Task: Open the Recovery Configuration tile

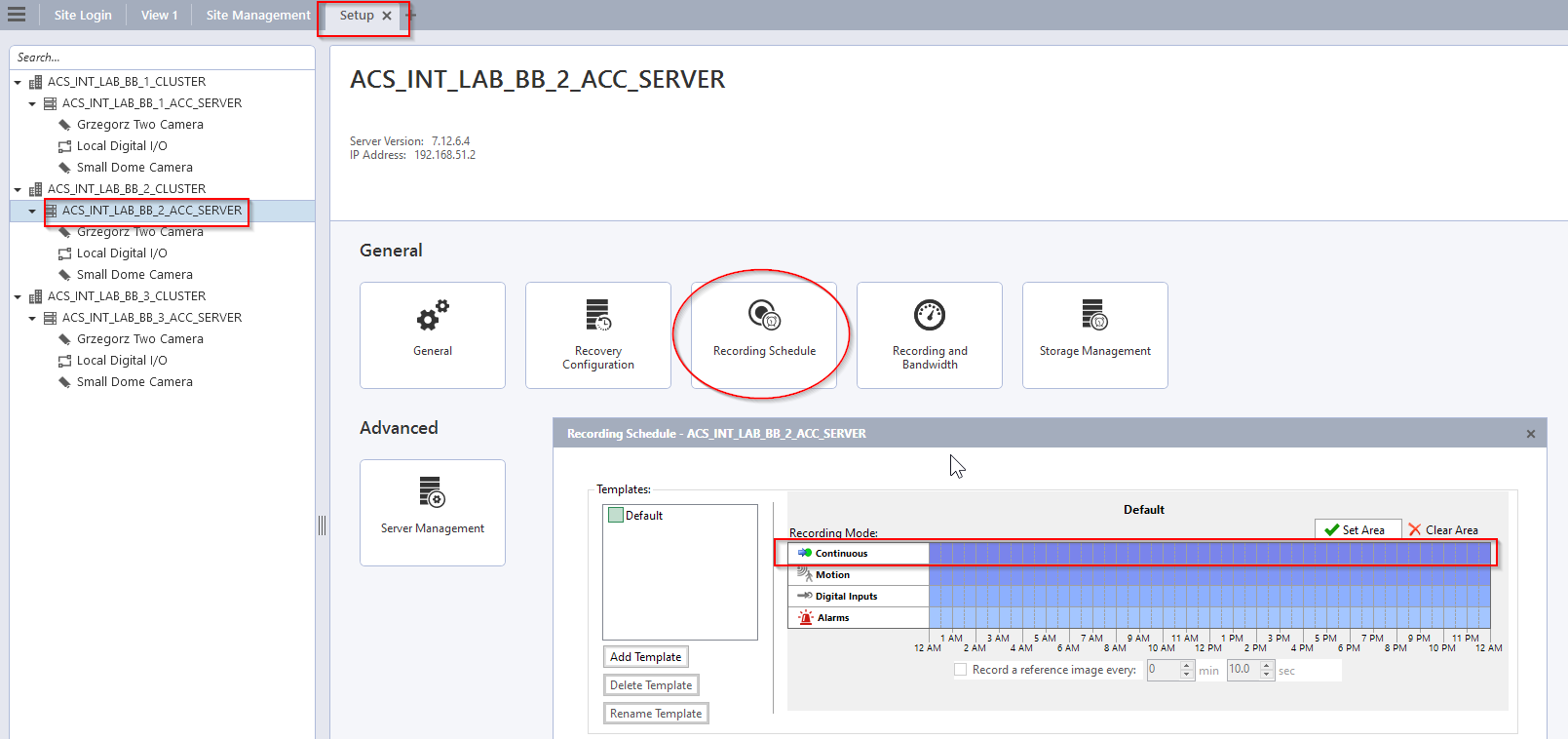Action: click(x=597, y=334)
